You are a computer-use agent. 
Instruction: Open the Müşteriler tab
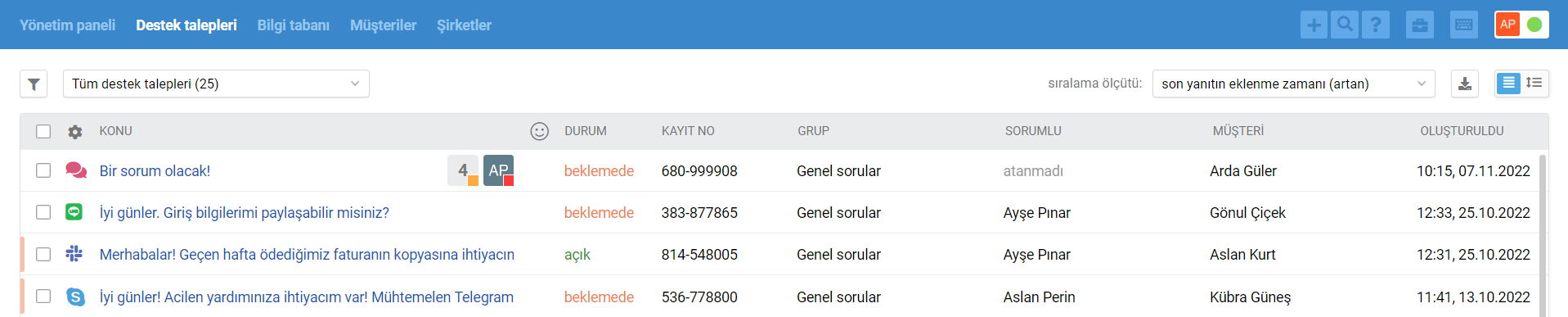coord(384,25)
